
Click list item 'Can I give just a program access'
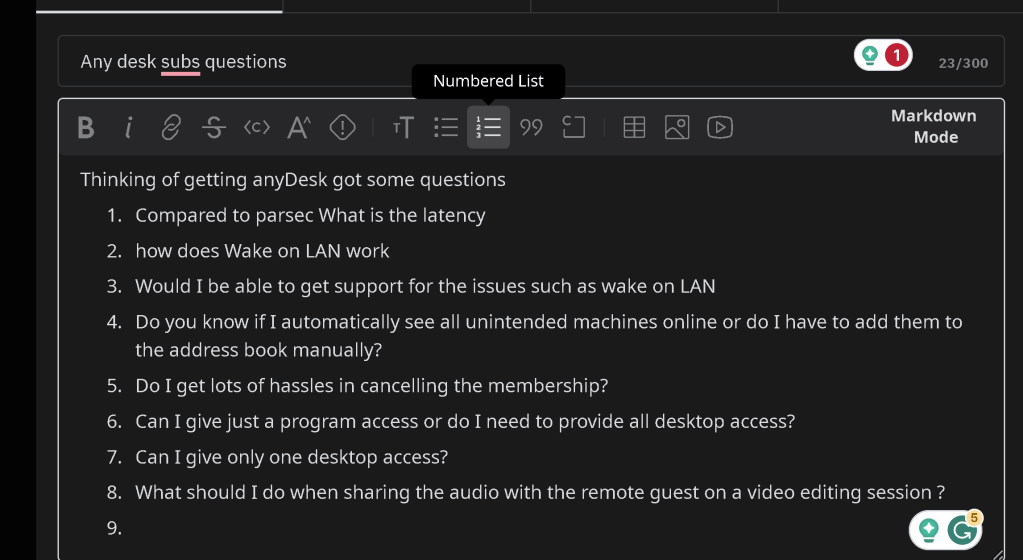click(465, 422)
